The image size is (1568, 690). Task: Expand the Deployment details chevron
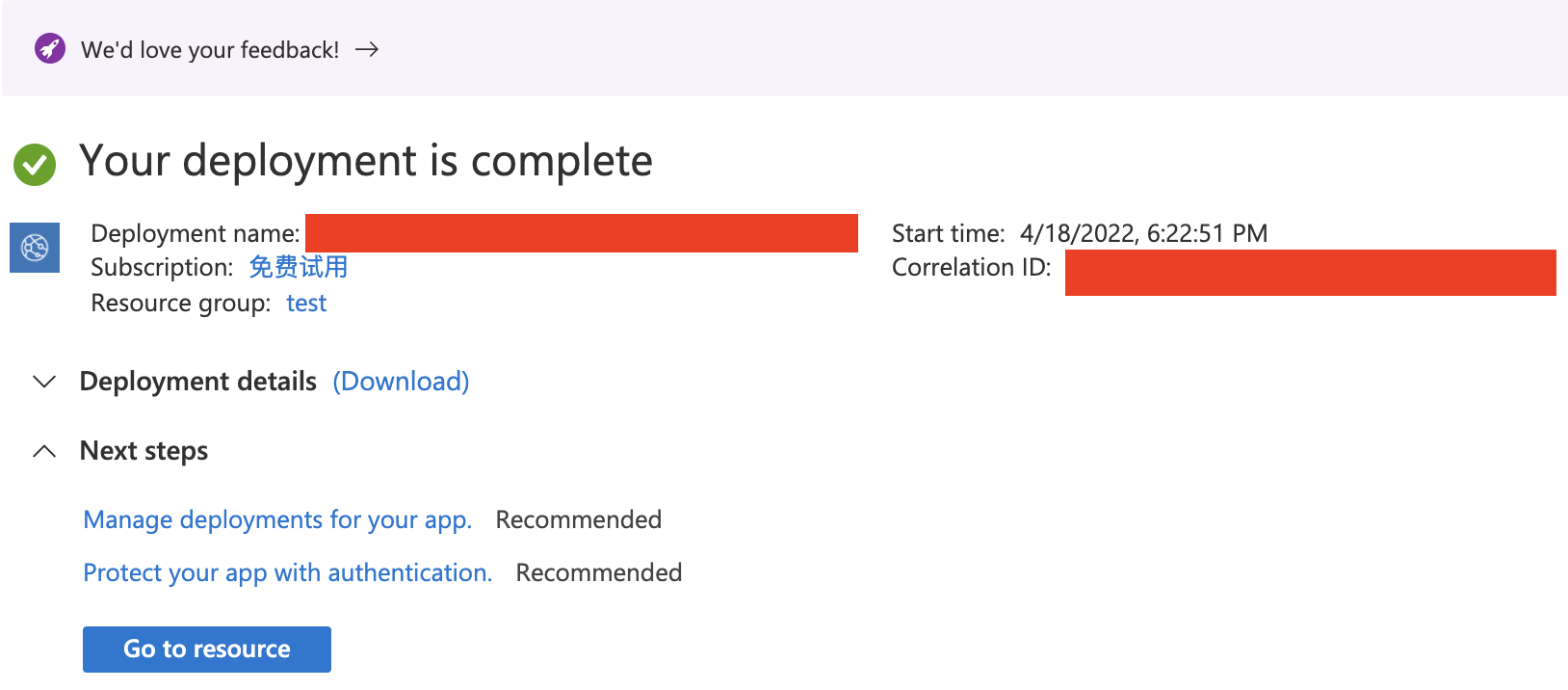pyautogui.click(x=44, y=382)
